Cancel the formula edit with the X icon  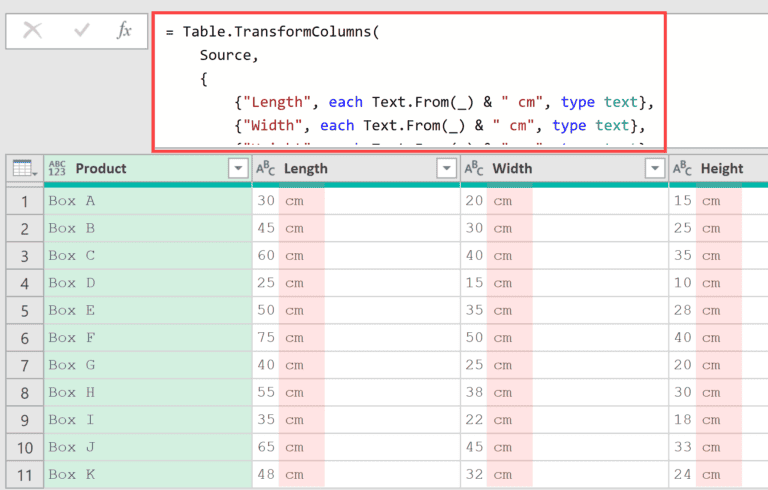pyautogui.click(x=32, y=31)
